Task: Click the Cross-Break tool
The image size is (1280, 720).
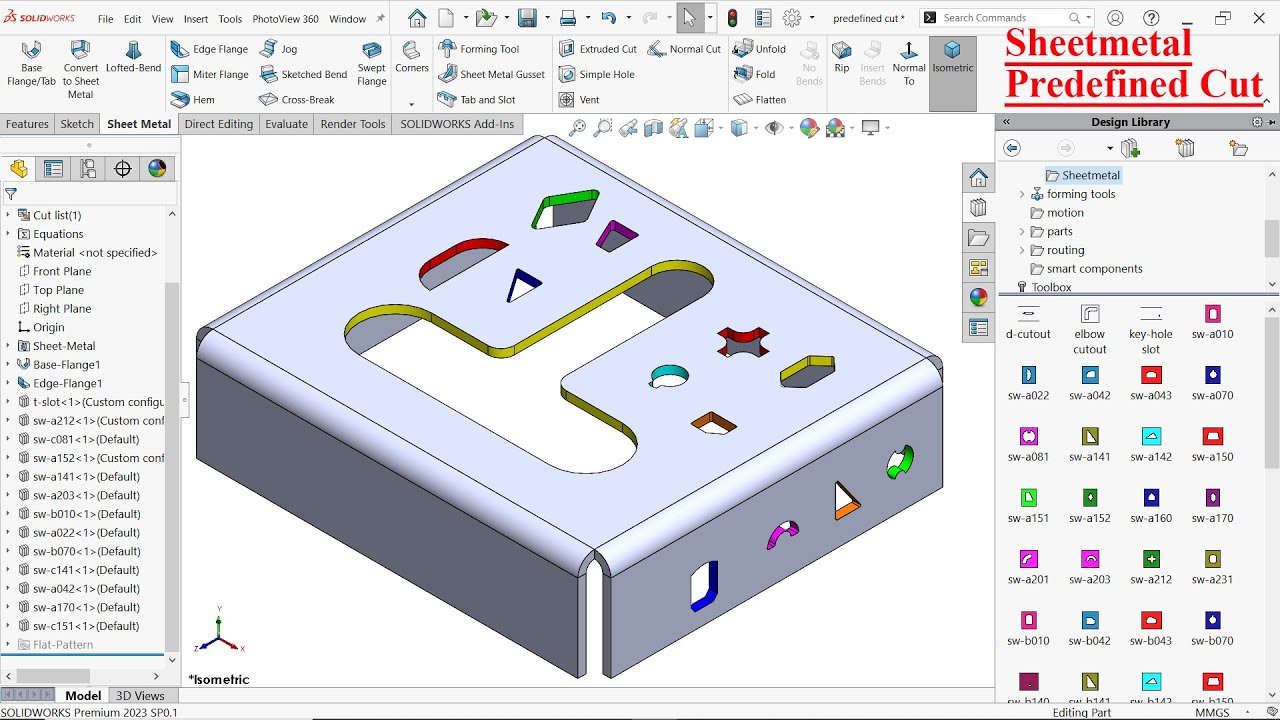Action: pyautogui.click(x=297, y=99)
